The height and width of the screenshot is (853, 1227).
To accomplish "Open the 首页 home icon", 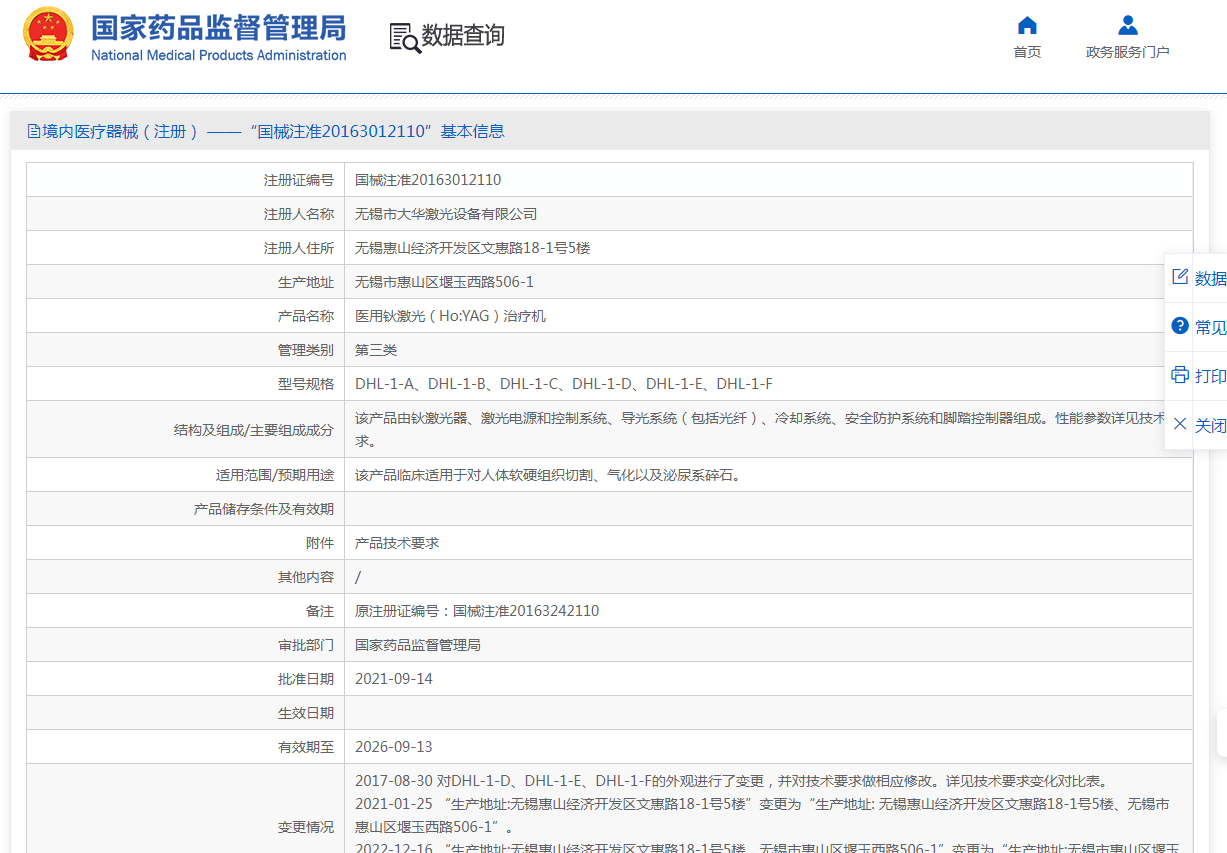I will tap(1027, 25).
